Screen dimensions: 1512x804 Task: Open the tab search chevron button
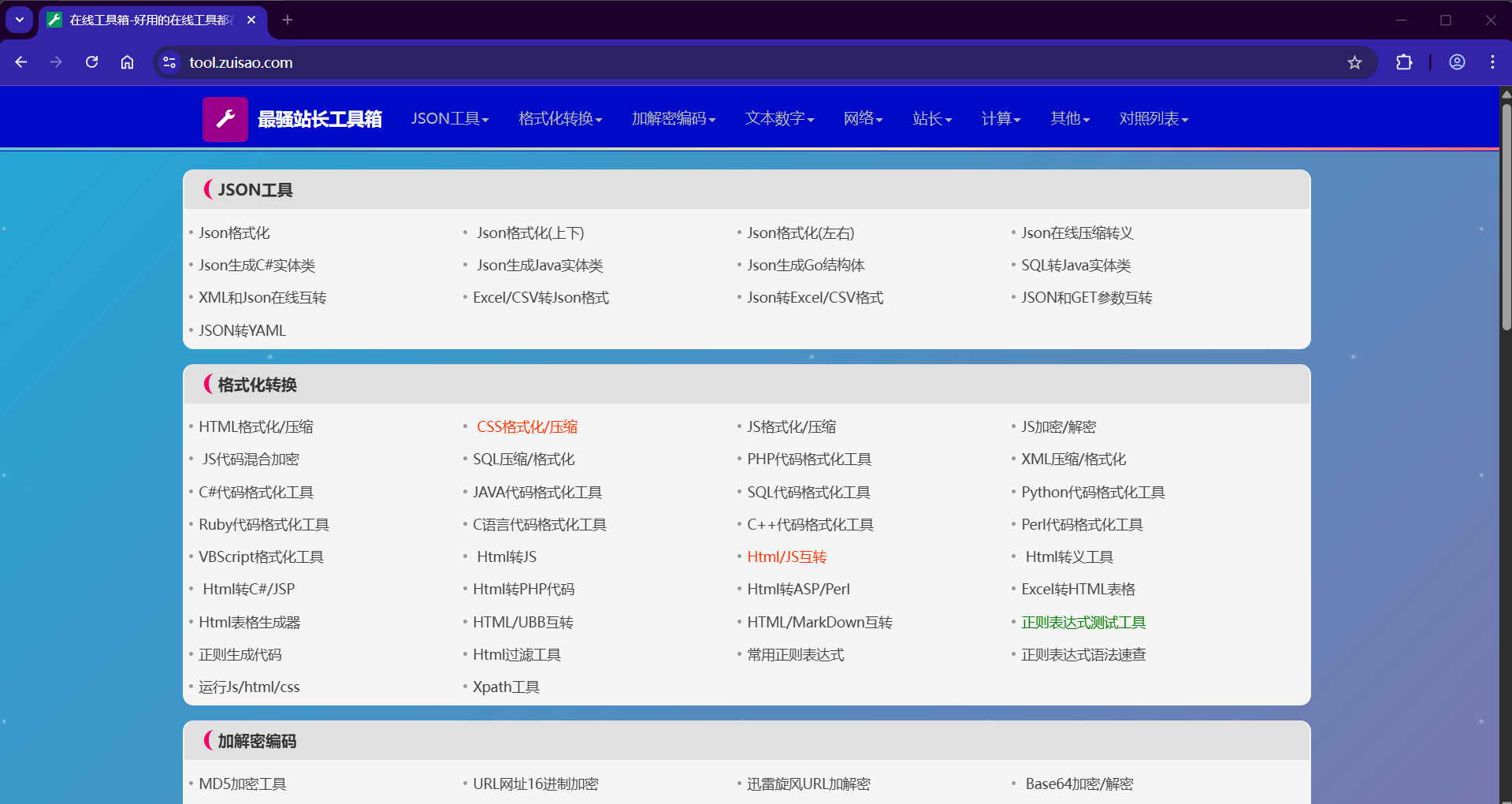coord(20,20)
